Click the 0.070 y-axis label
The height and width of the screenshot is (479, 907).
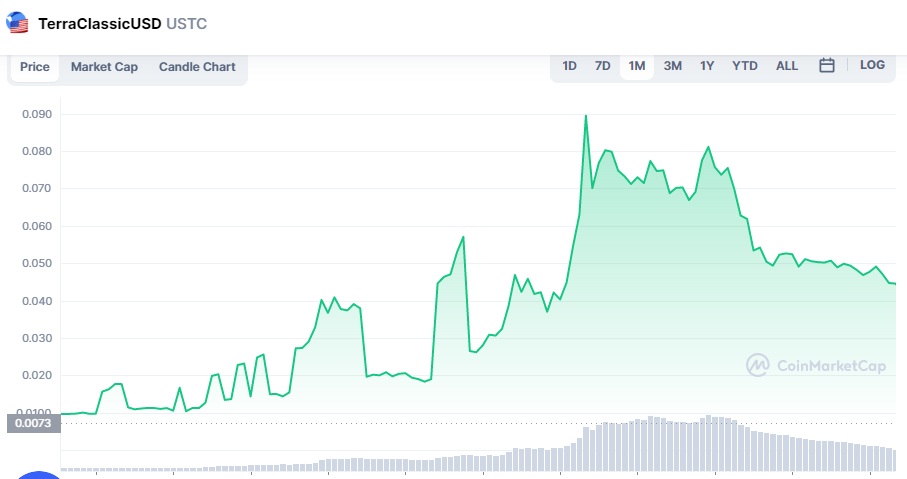coord(37,188)
